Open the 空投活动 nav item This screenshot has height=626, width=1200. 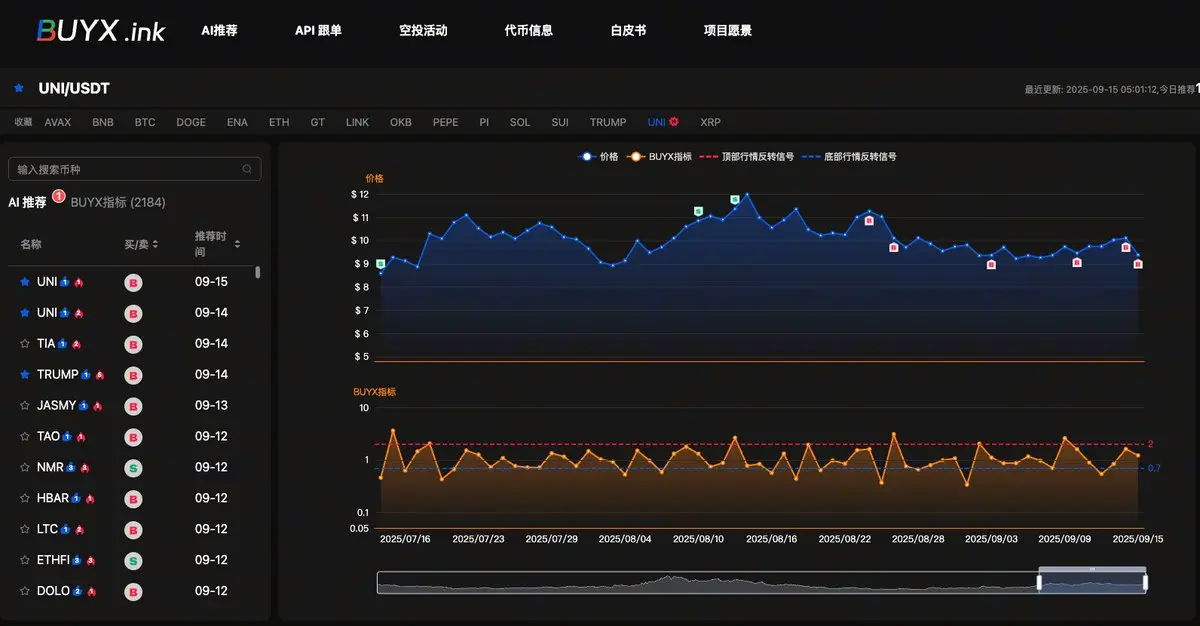click(x=423, y=30)
